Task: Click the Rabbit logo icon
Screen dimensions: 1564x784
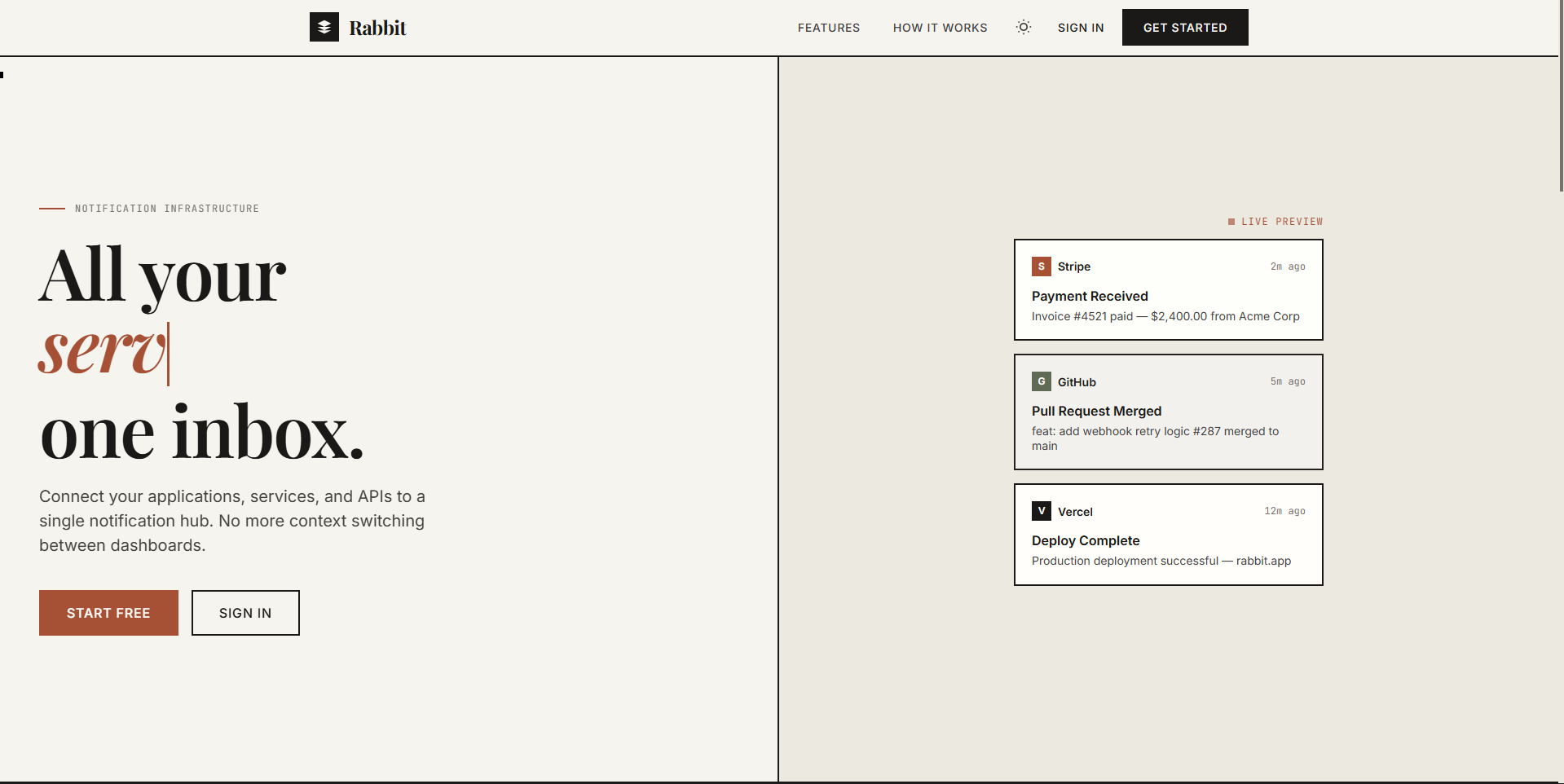Action: tap(324, 27)
